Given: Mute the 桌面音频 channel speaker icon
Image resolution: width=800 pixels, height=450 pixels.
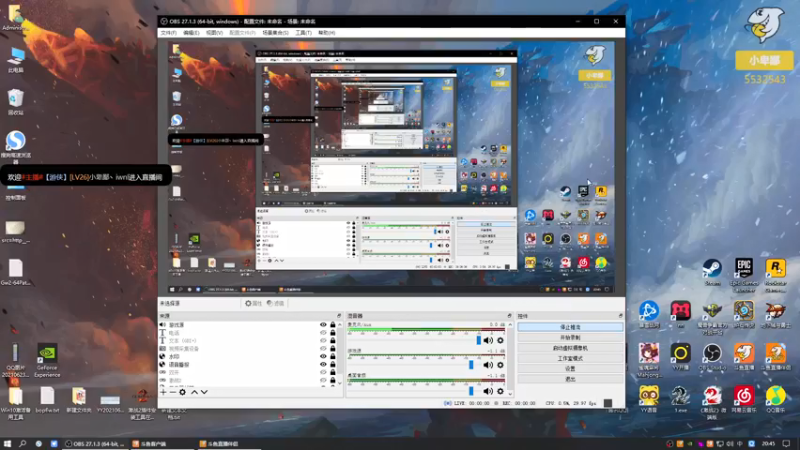Looking at the screenshot, I should point(488,391).
